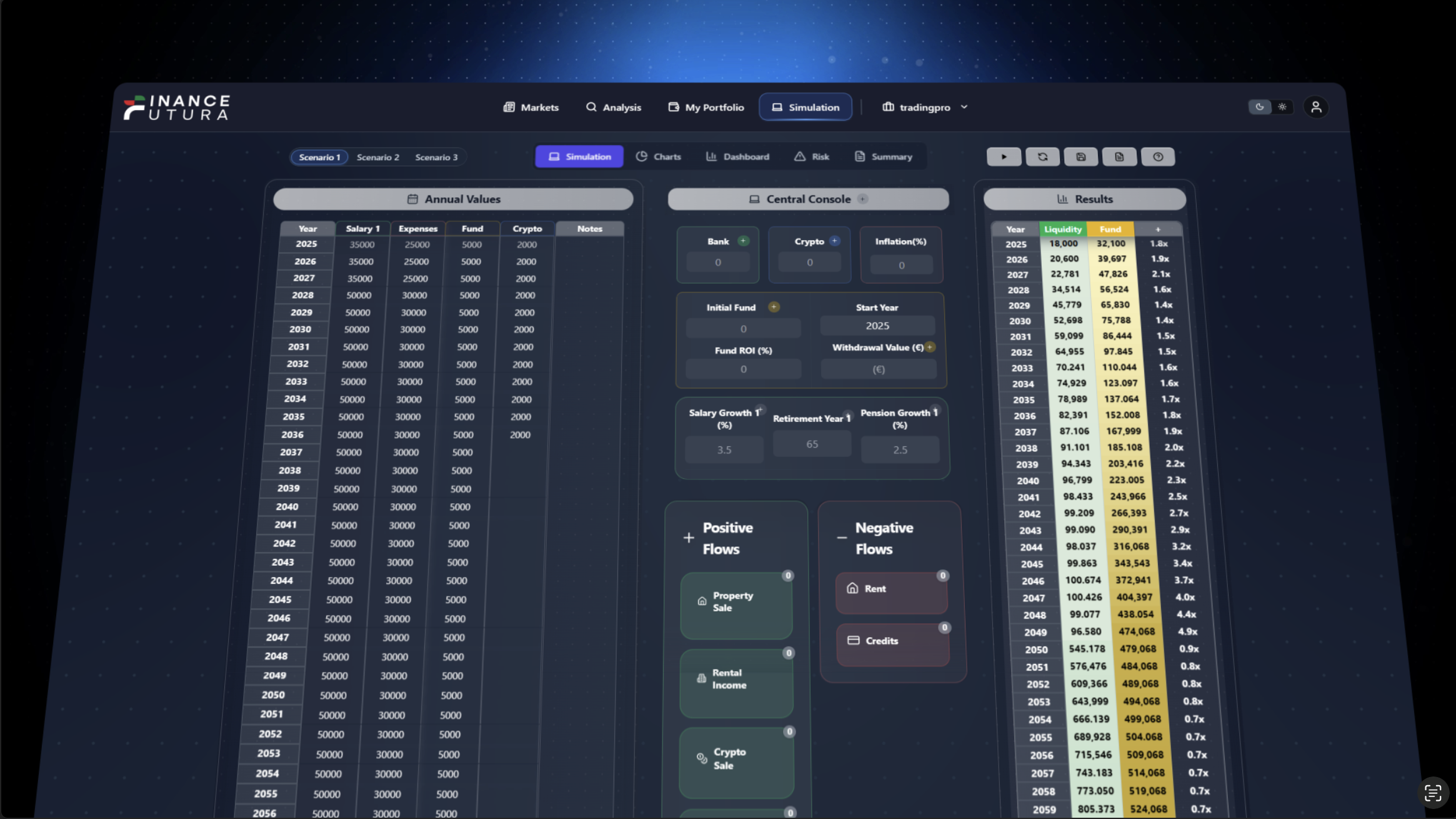This screenshot has height=819, width=1456.
Task: Select Scenario 2
Action: (377, 157)
